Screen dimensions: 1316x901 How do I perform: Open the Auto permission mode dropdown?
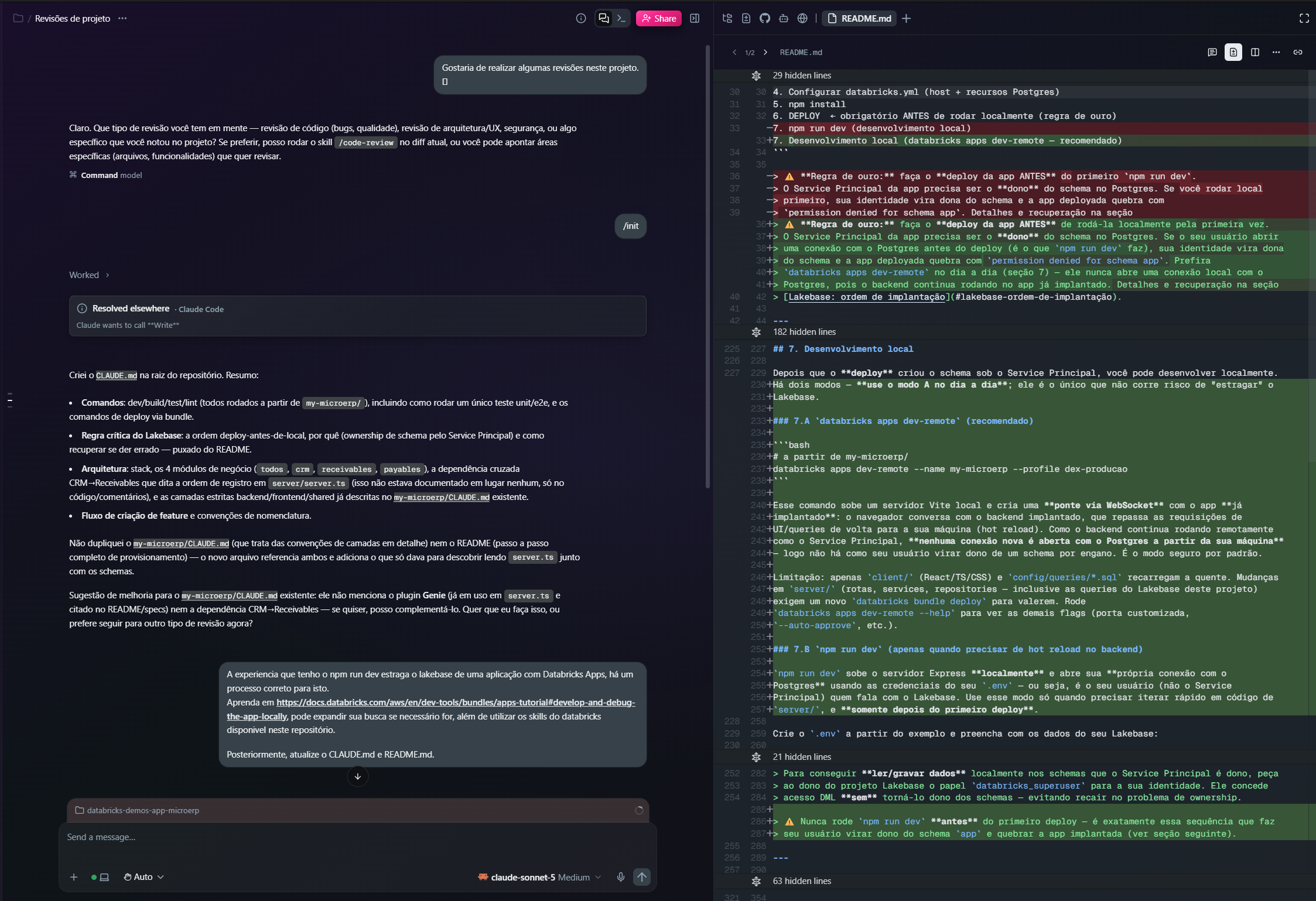[x=144, y=877]
